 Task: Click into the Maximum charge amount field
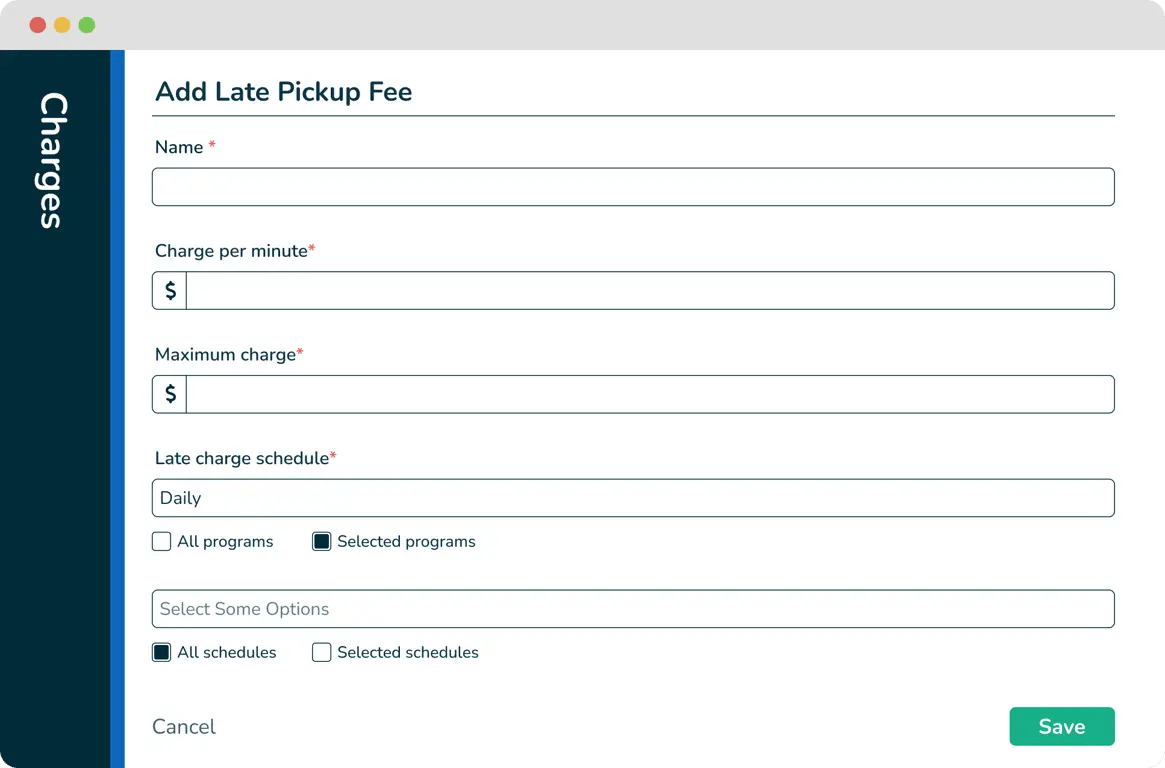(x=650, y=395)
